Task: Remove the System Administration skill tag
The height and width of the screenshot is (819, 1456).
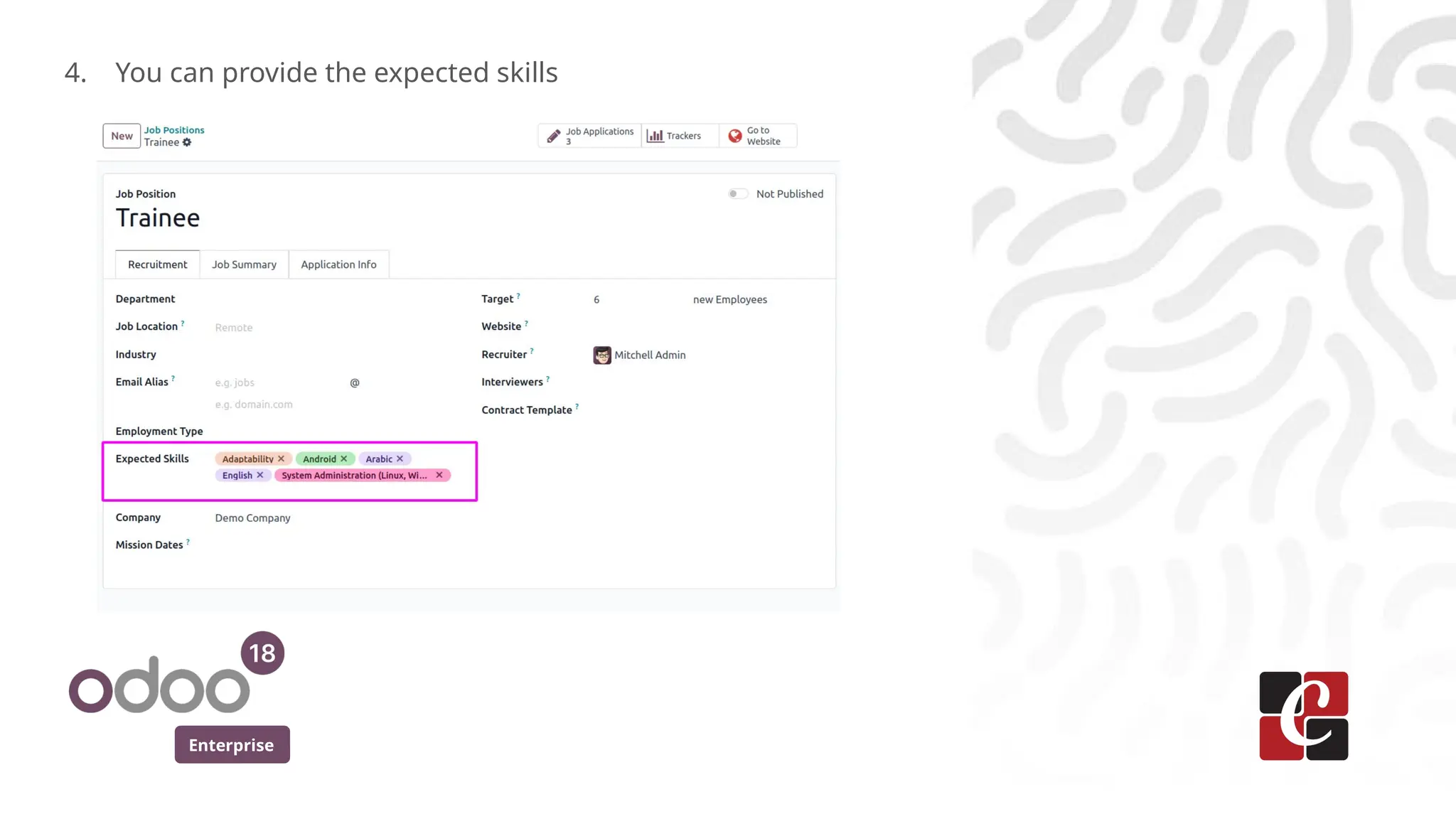Action: [439, 475]
